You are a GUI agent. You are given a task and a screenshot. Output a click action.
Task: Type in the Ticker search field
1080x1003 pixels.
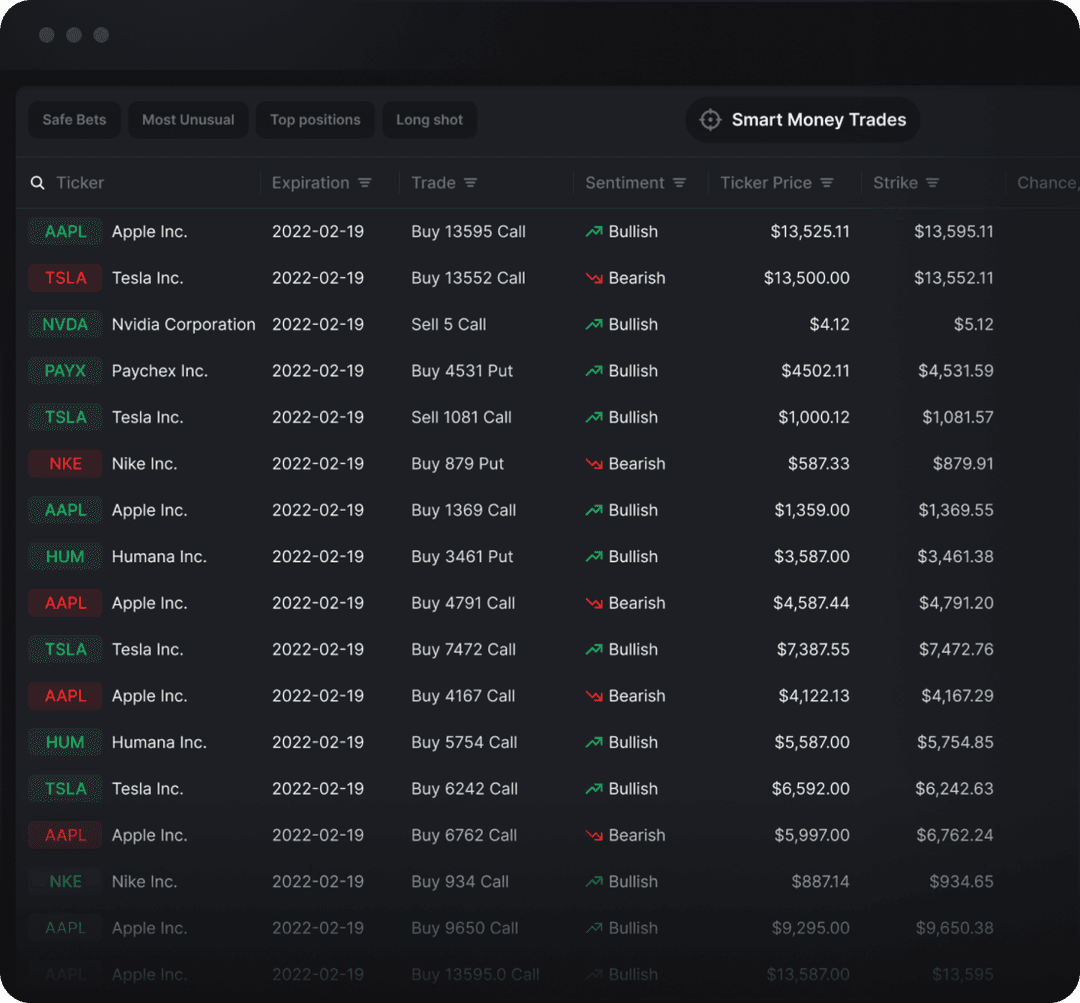[x=140, y=183]
